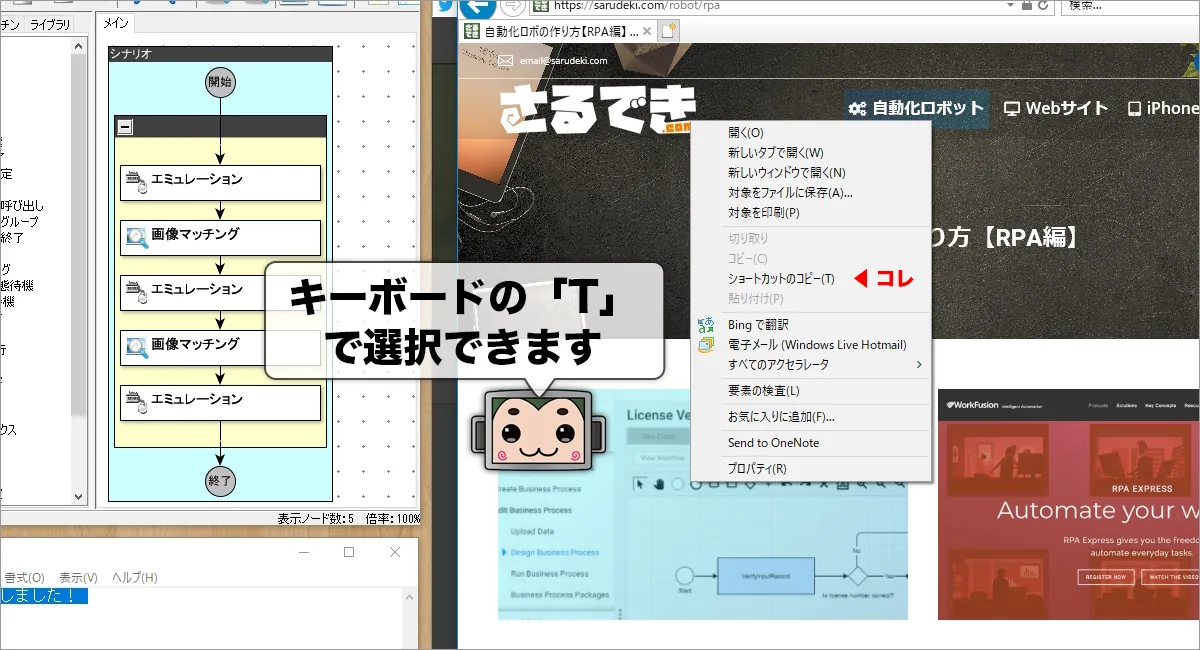This screenshot has width=1200, height=650.
Task: Choose Send to OneNote in the context menu
Action: coord(811,443)
